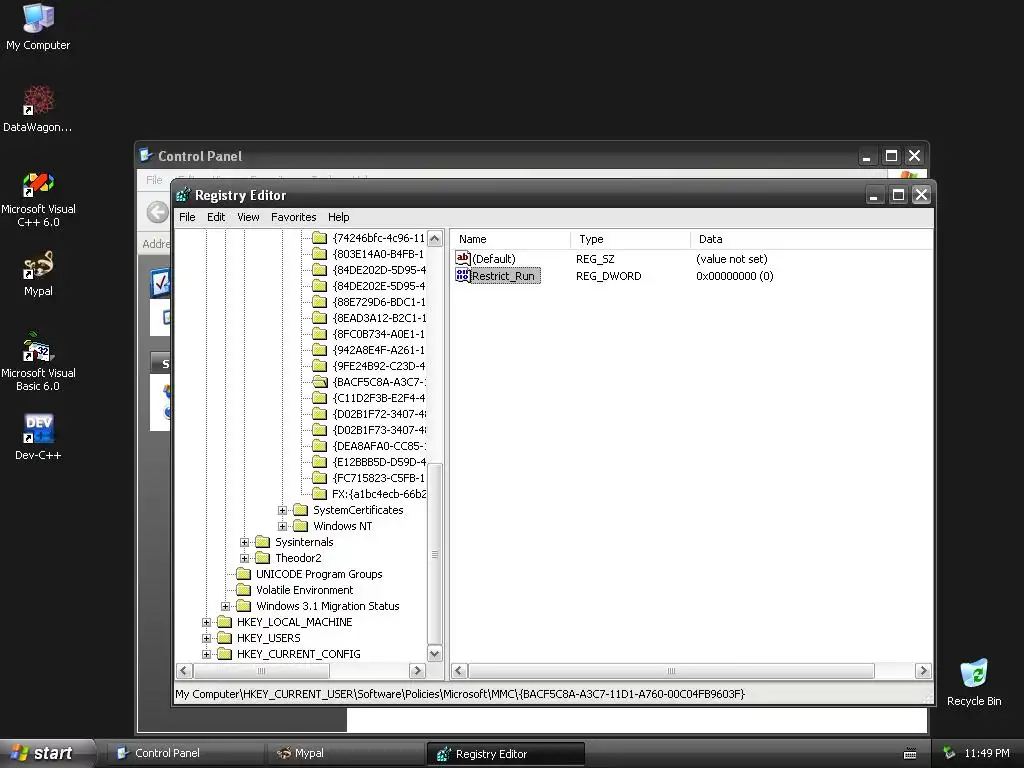Expand the HKEY_USERS hive
Image resolution: width=1024 pixels, height=768 pixels.
point(206,638)
